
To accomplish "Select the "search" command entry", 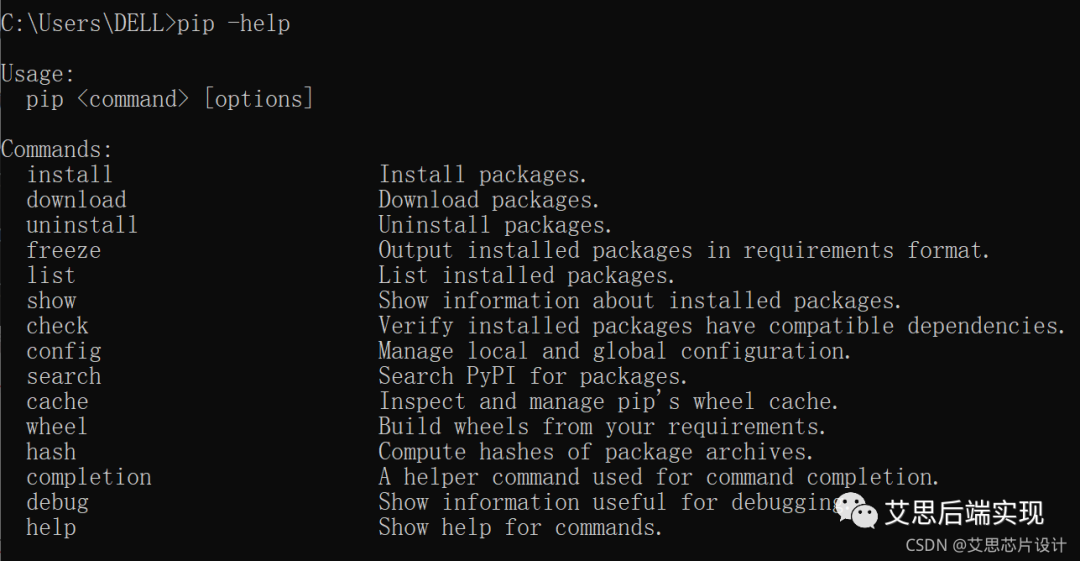I will (63, 377).
